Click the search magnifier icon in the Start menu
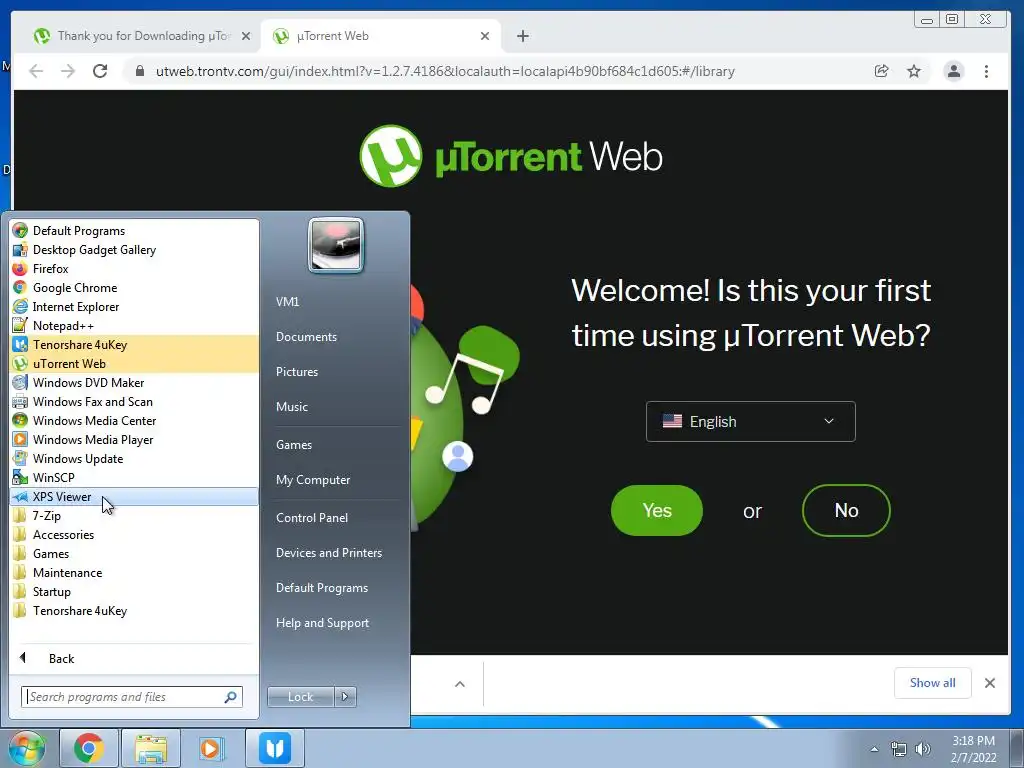Image resolution: width=1024 pixels, height=768 pixels. coord(231,697)
